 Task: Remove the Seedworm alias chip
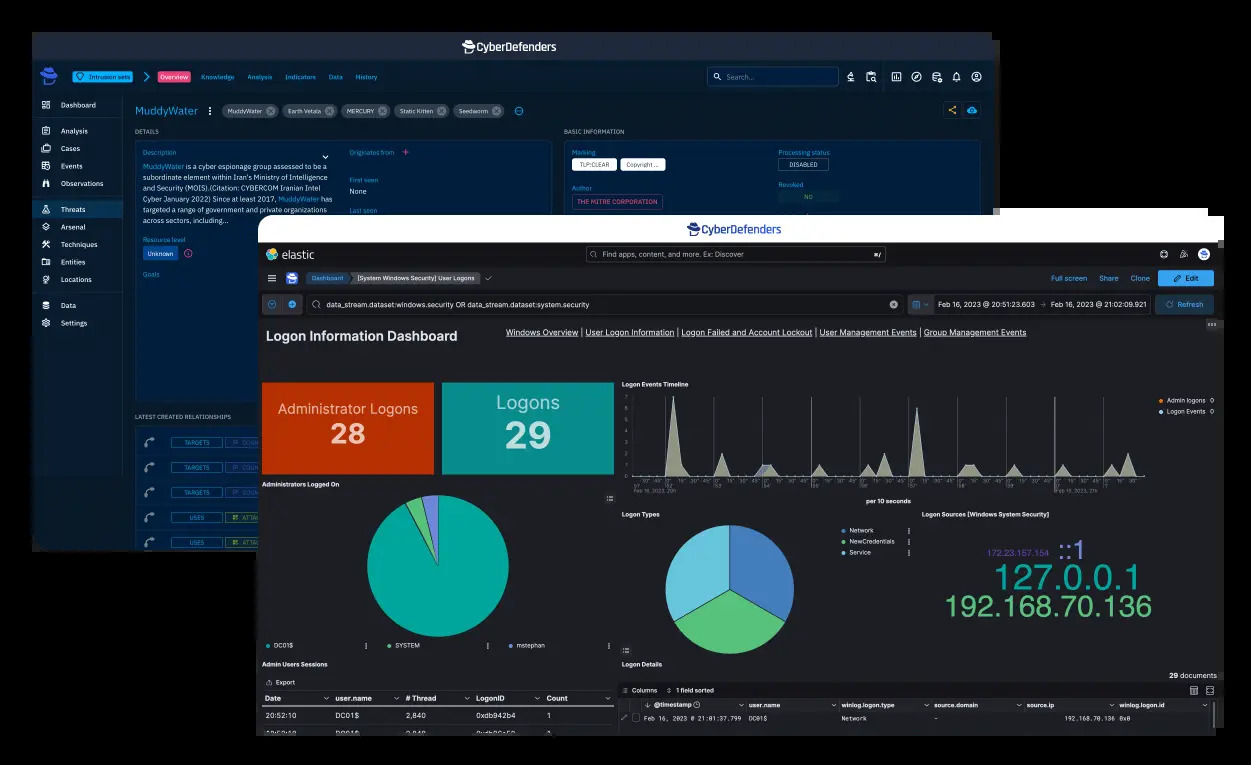coord(497,111)
